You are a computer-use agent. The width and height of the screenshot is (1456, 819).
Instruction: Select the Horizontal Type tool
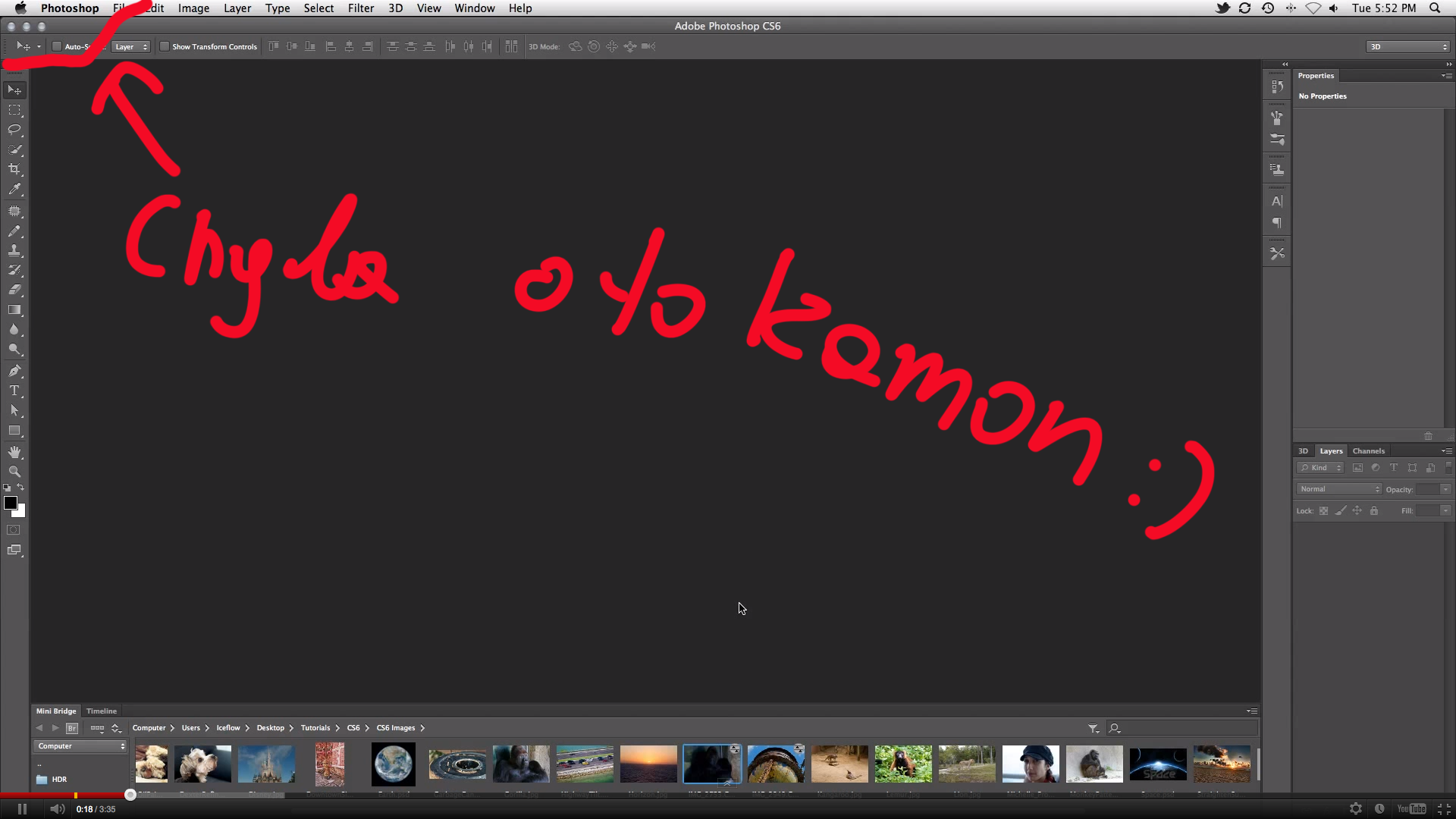point(14,391)
